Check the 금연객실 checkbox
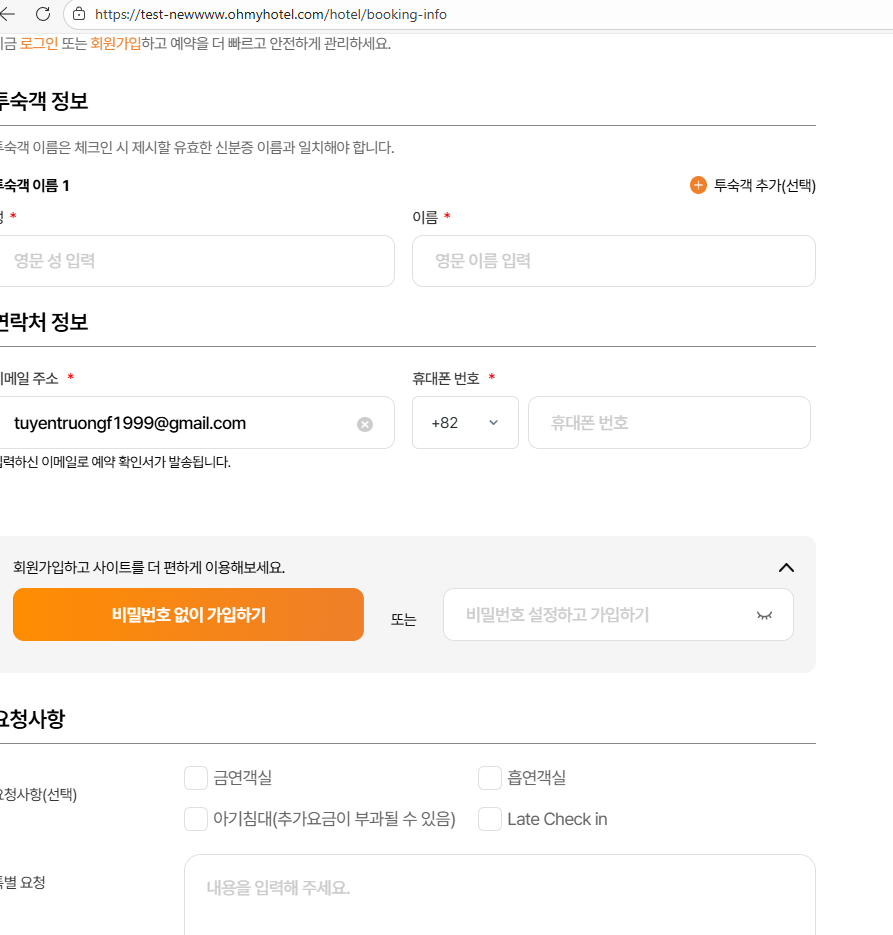 pyautogui.click(x=196, y=778)
